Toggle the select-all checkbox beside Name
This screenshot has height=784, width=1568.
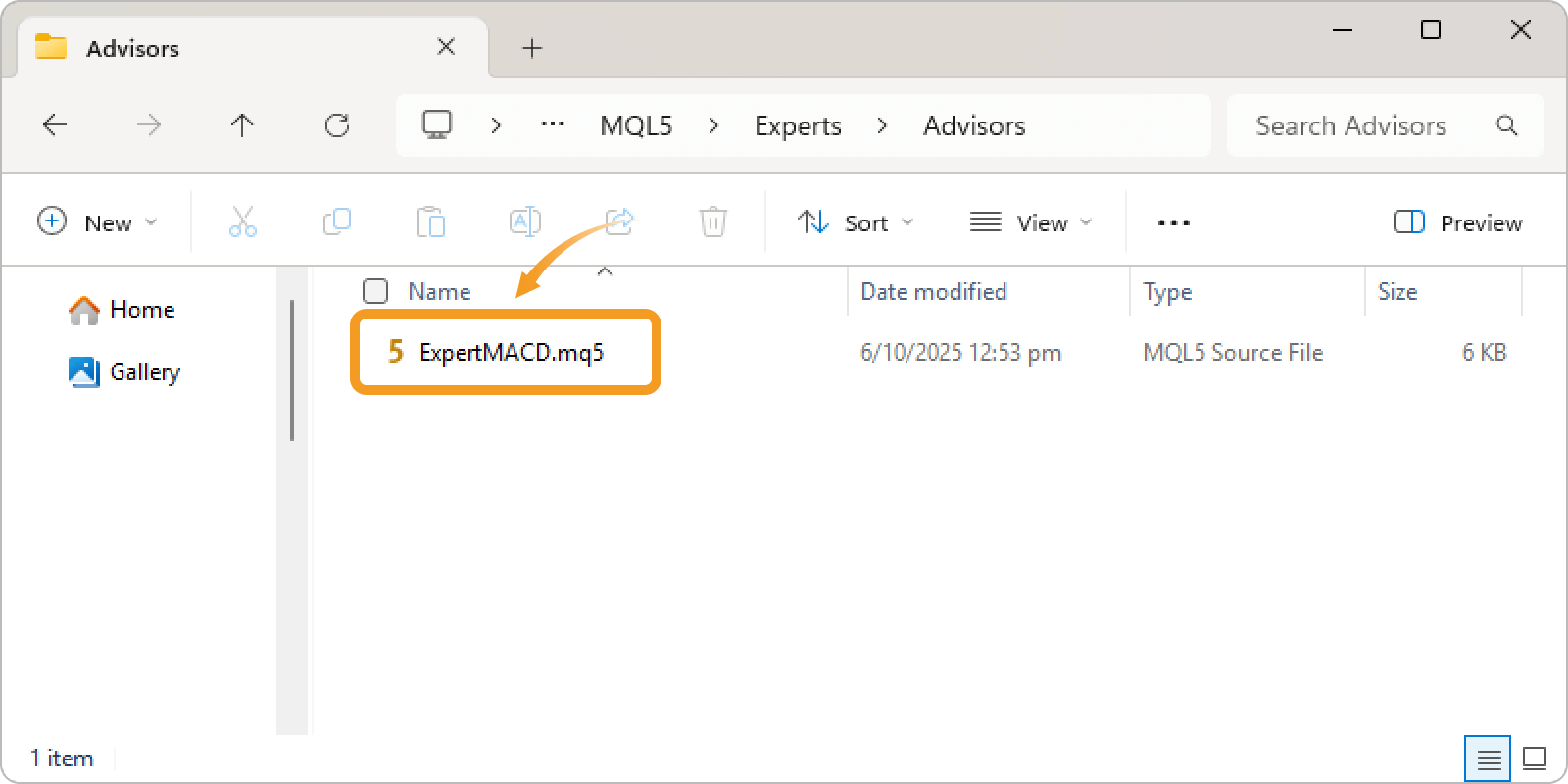click(x=375, y=291)
